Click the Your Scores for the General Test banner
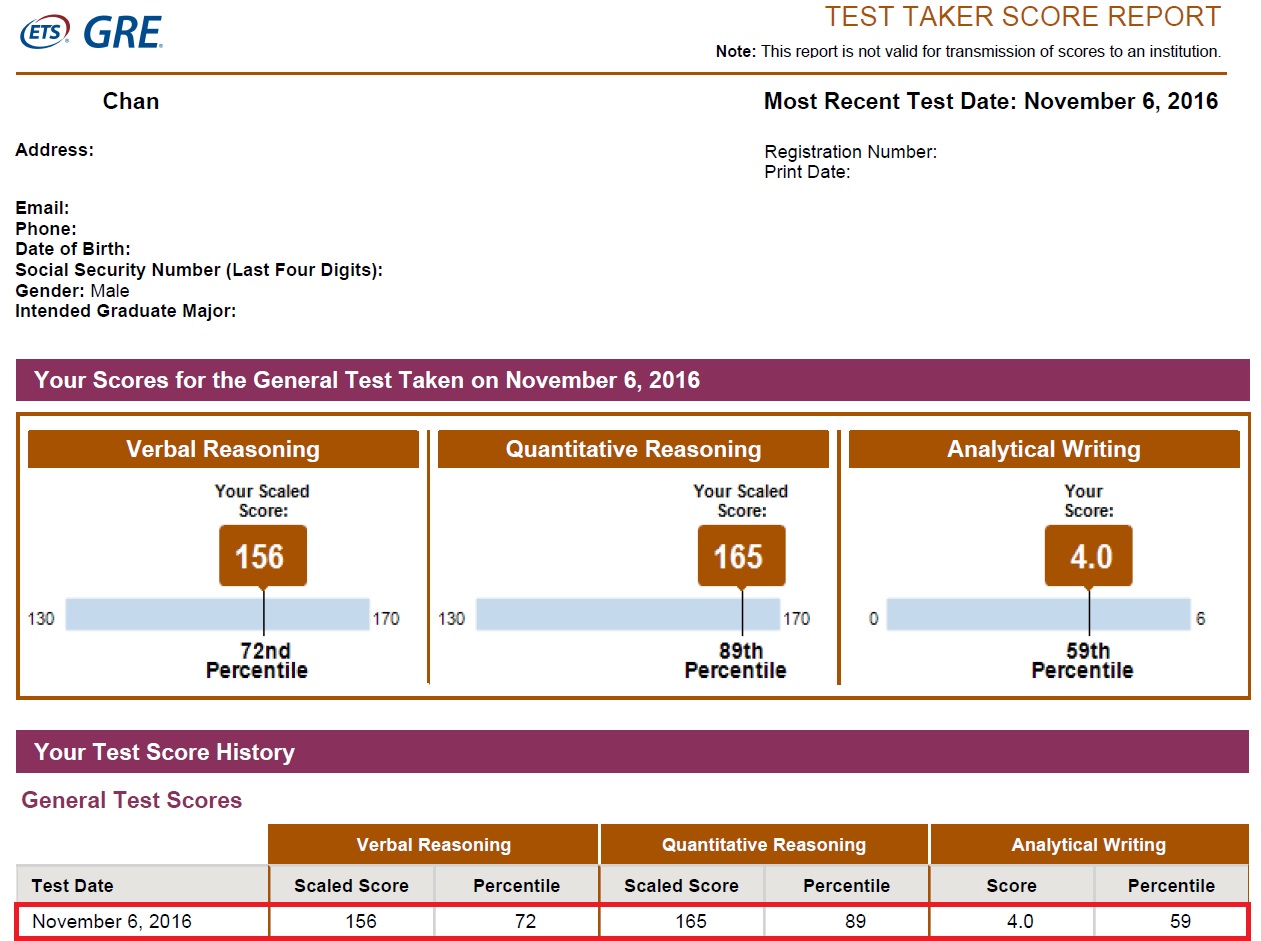The image size is (1261, 941). tap(632, 380)
